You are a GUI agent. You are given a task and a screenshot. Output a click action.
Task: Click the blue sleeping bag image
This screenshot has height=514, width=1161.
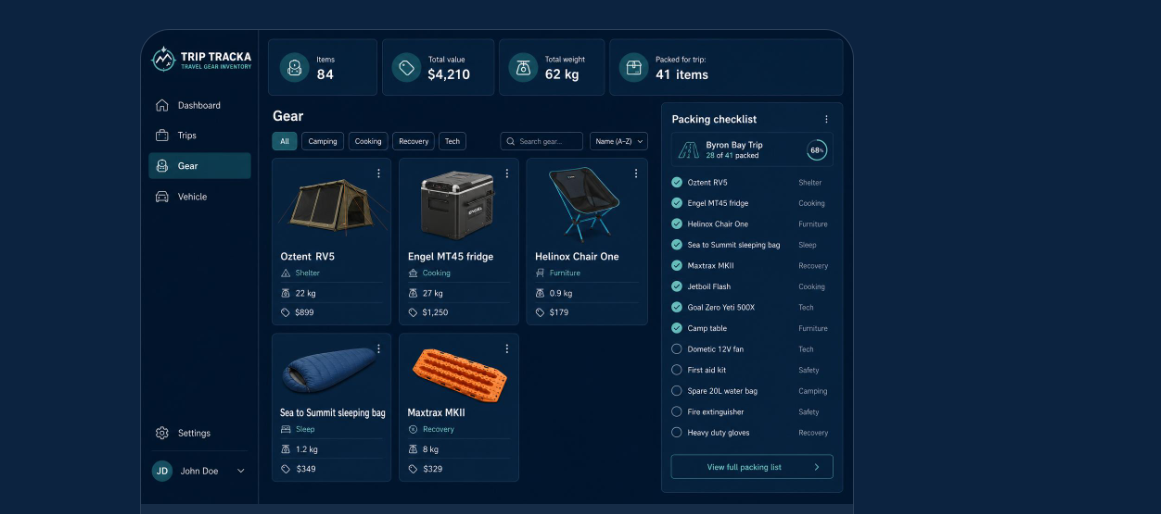click(330, 369)
